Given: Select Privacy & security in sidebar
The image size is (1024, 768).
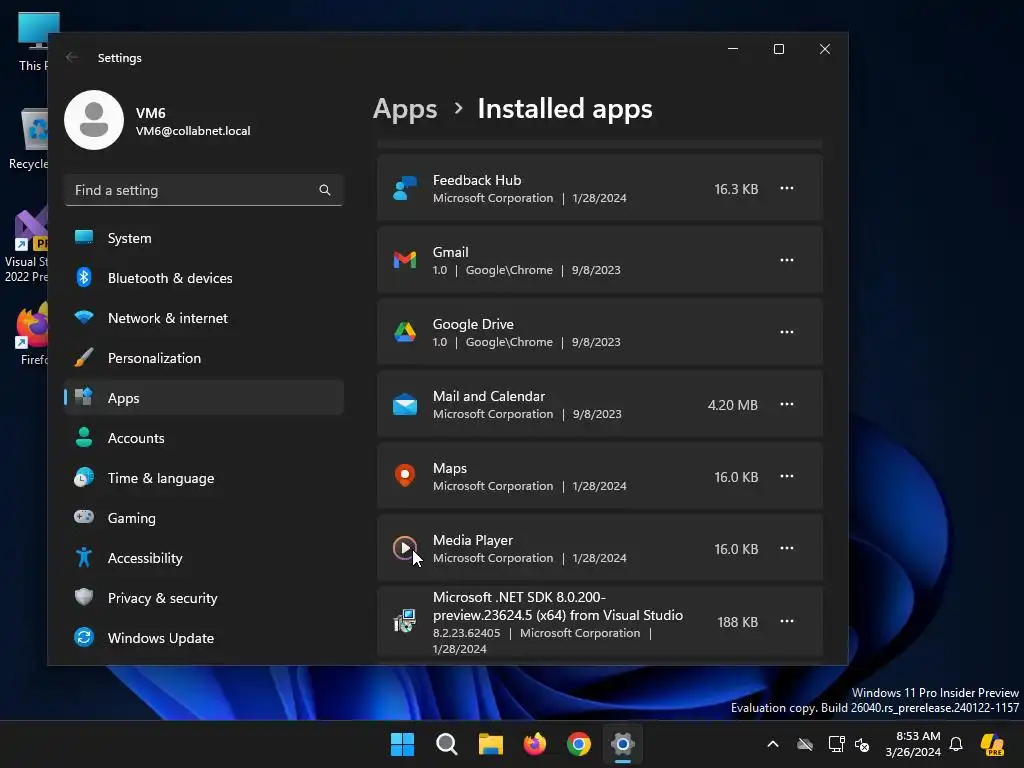Looking at the screenshot, I should coord(204,598).
